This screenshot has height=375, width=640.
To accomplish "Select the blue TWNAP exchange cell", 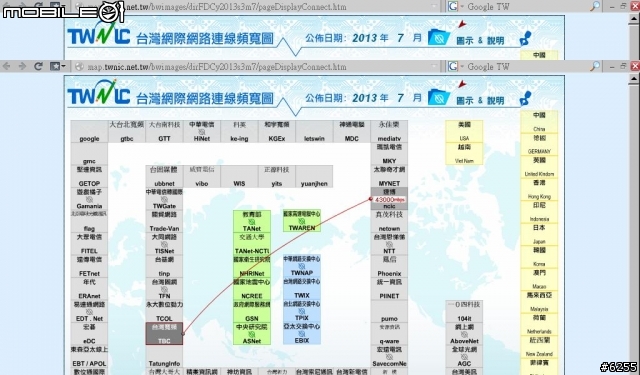I will point(302,266).
